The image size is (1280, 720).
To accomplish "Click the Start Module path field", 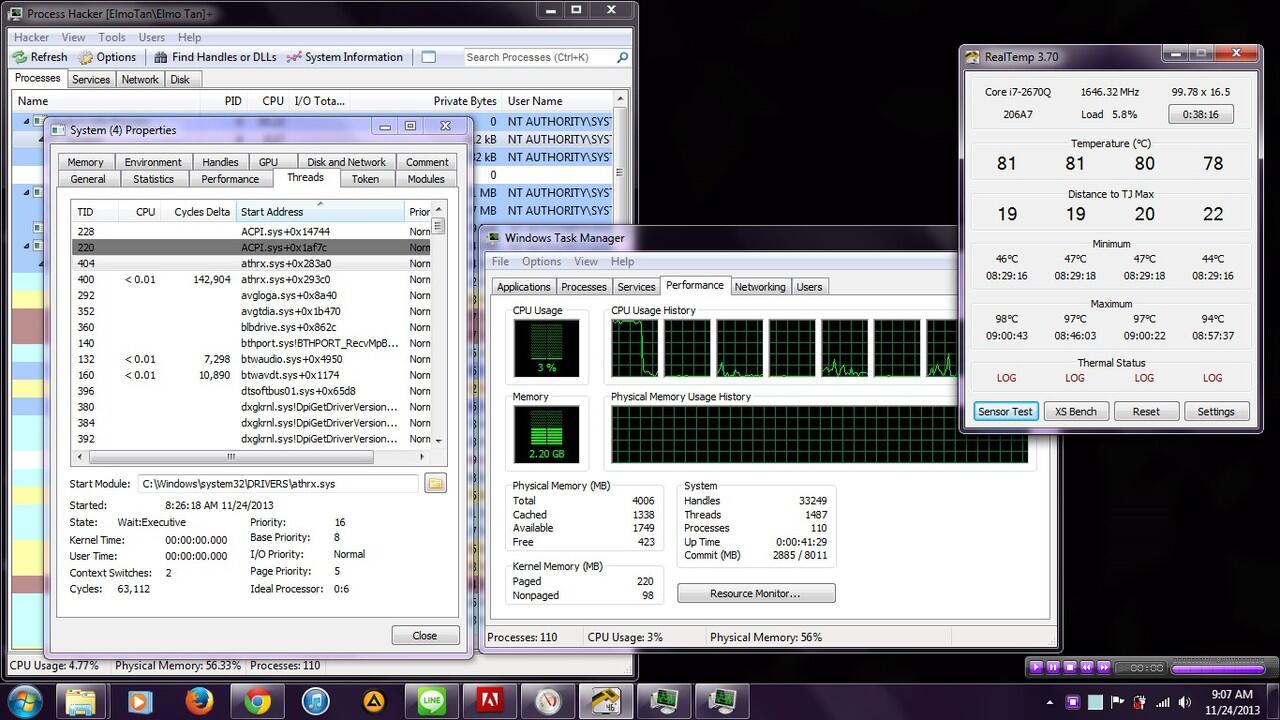I will (278, 484).
